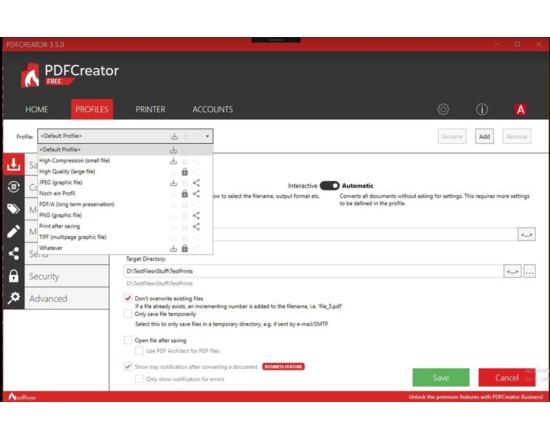Open the Save settings sidebar icon

click(13, 164)
